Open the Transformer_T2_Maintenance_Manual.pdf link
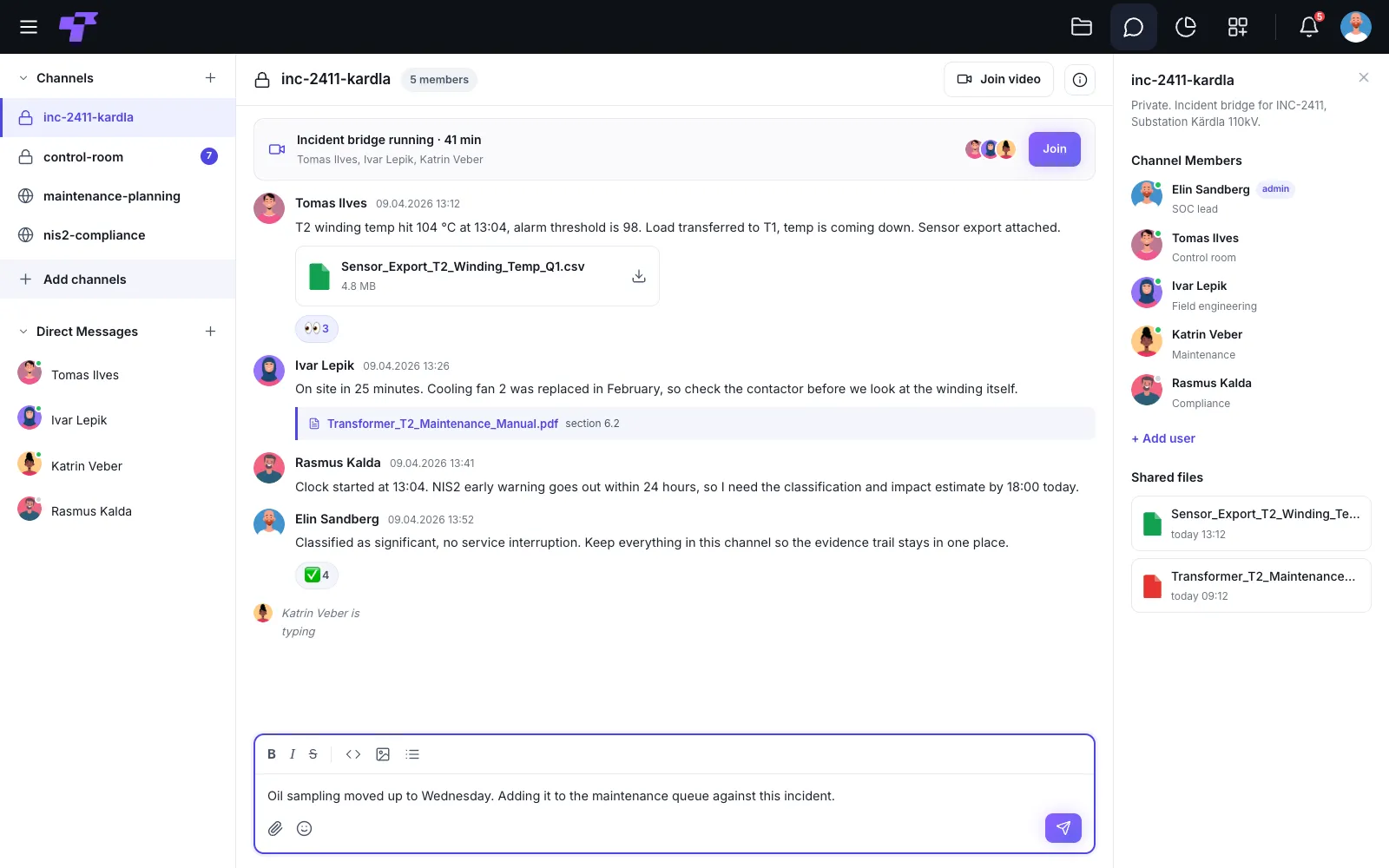The image size is (1389, 868). [442, 424]
